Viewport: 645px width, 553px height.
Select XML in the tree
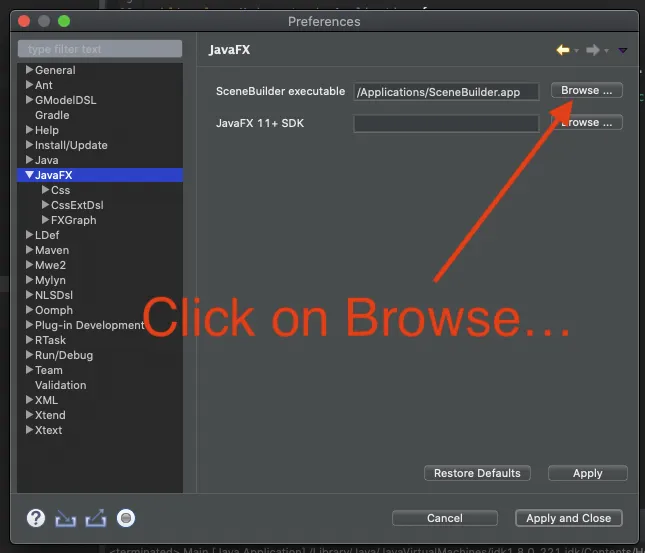(x=46, y=400)
